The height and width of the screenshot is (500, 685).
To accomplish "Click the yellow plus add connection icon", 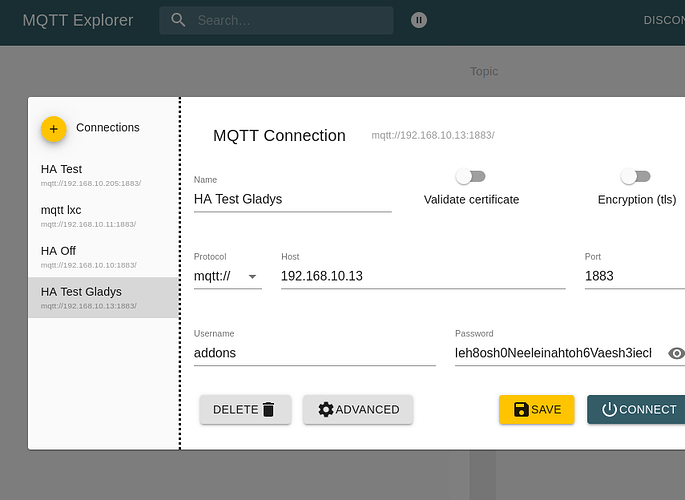I will pyautogui.click(x=53, y=128).
